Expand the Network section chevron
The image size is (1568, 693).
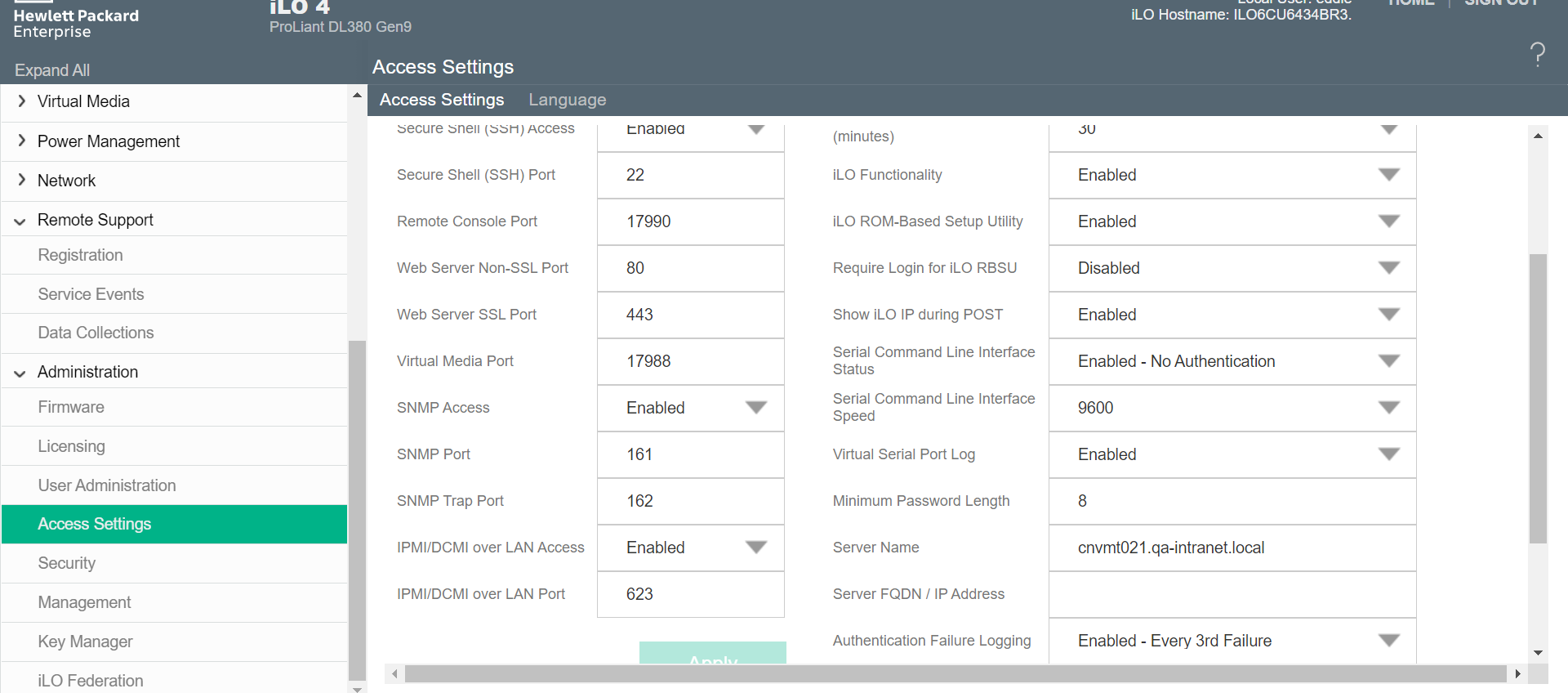click(x=22, y=181)
